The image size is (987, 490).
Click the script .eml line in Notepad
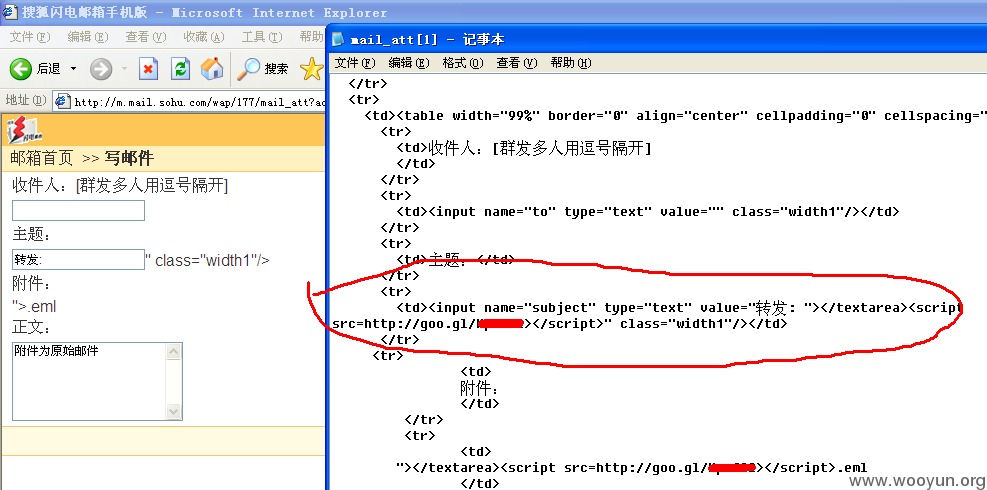click(x=631, y=467)
